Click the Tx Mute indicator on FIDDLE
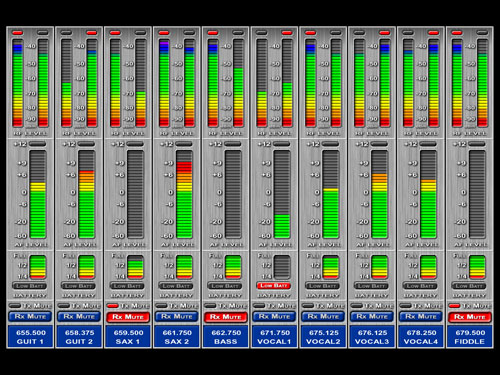This screenshot has width=500, height=375. pyautogui.click(x=454, y=305)
